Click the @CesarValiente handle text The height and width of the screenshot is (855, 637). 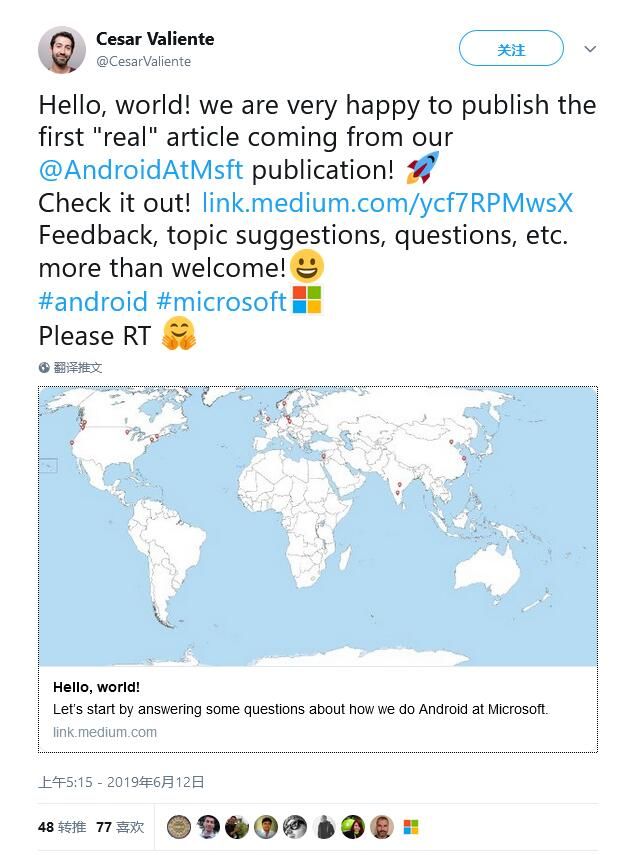[143, 61]
